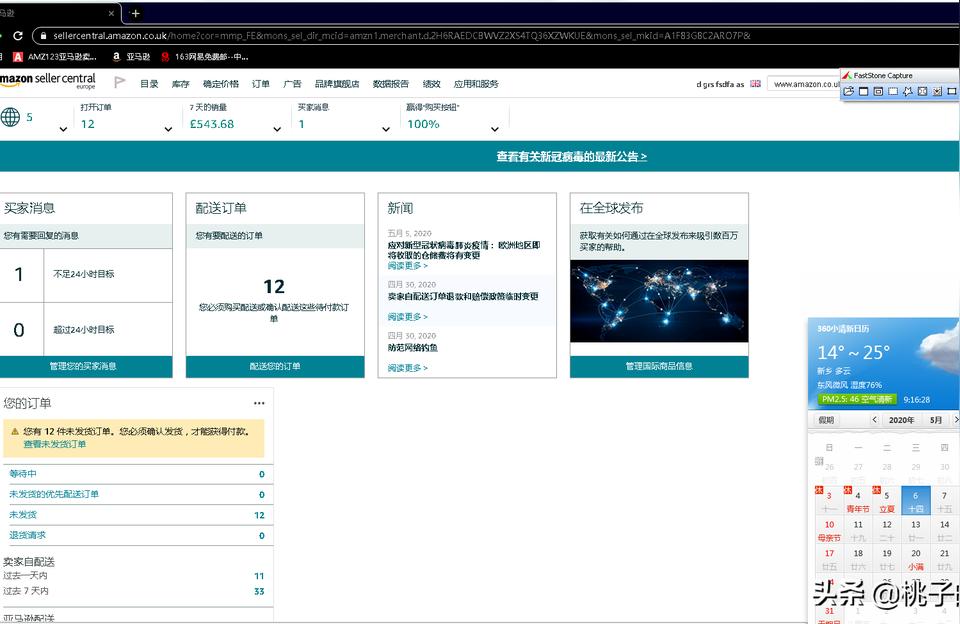The width and height of the screenshot is (960, 624).
Task: Click the 管理国际商品信息 button
Action: [x=659, y=366]
